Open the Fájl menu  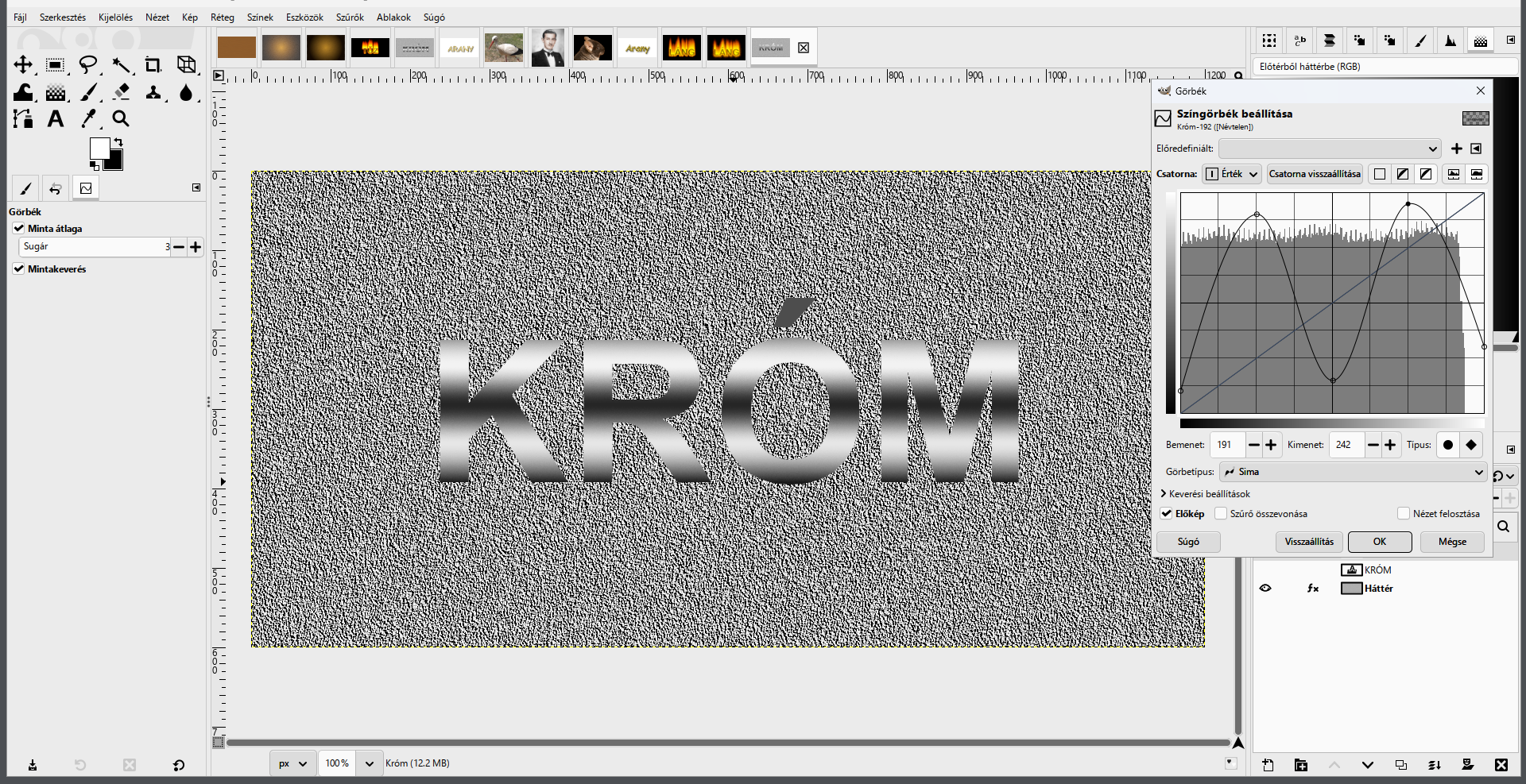(20, 17)
